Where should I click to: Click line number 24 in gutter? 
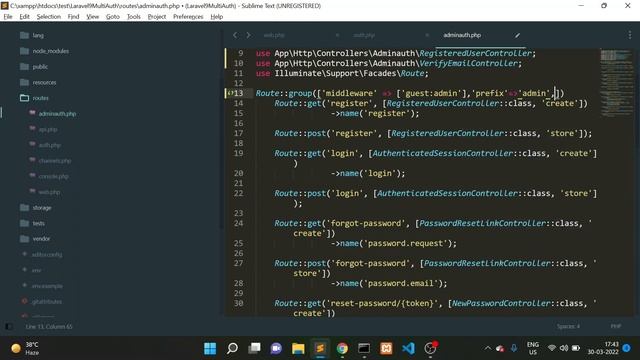[238, 223]
